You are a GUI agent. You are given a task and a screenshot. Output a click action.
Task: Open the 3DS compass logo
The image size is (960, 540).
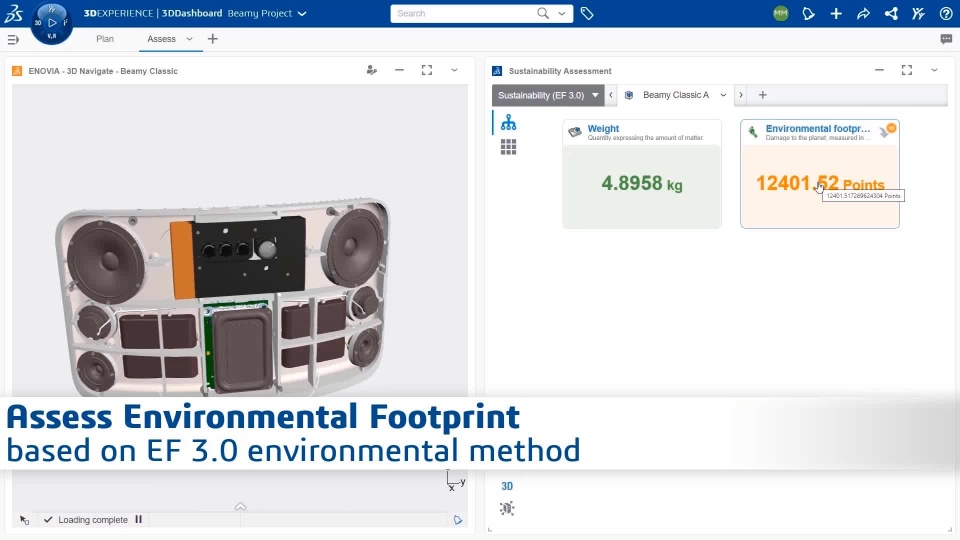13,13
